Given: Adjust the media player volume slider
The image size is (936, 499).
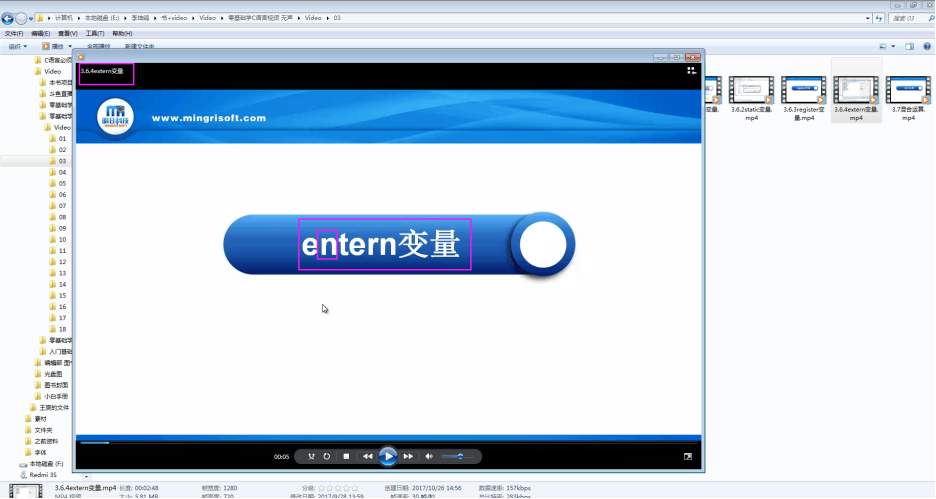Looking at the screenshot, I should (457, 457).
